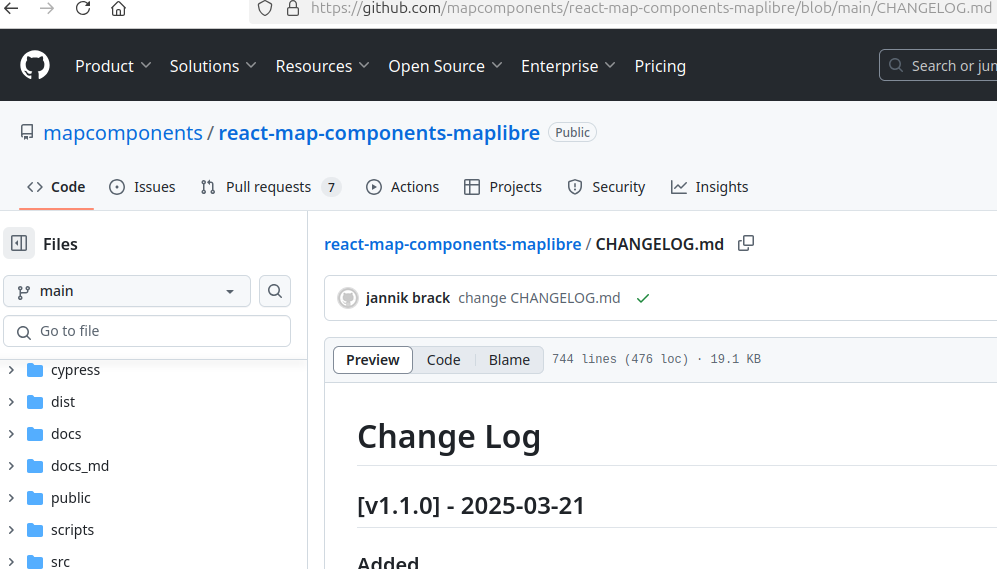
Task: Open the Actions tab
Action: coord(402,187)
